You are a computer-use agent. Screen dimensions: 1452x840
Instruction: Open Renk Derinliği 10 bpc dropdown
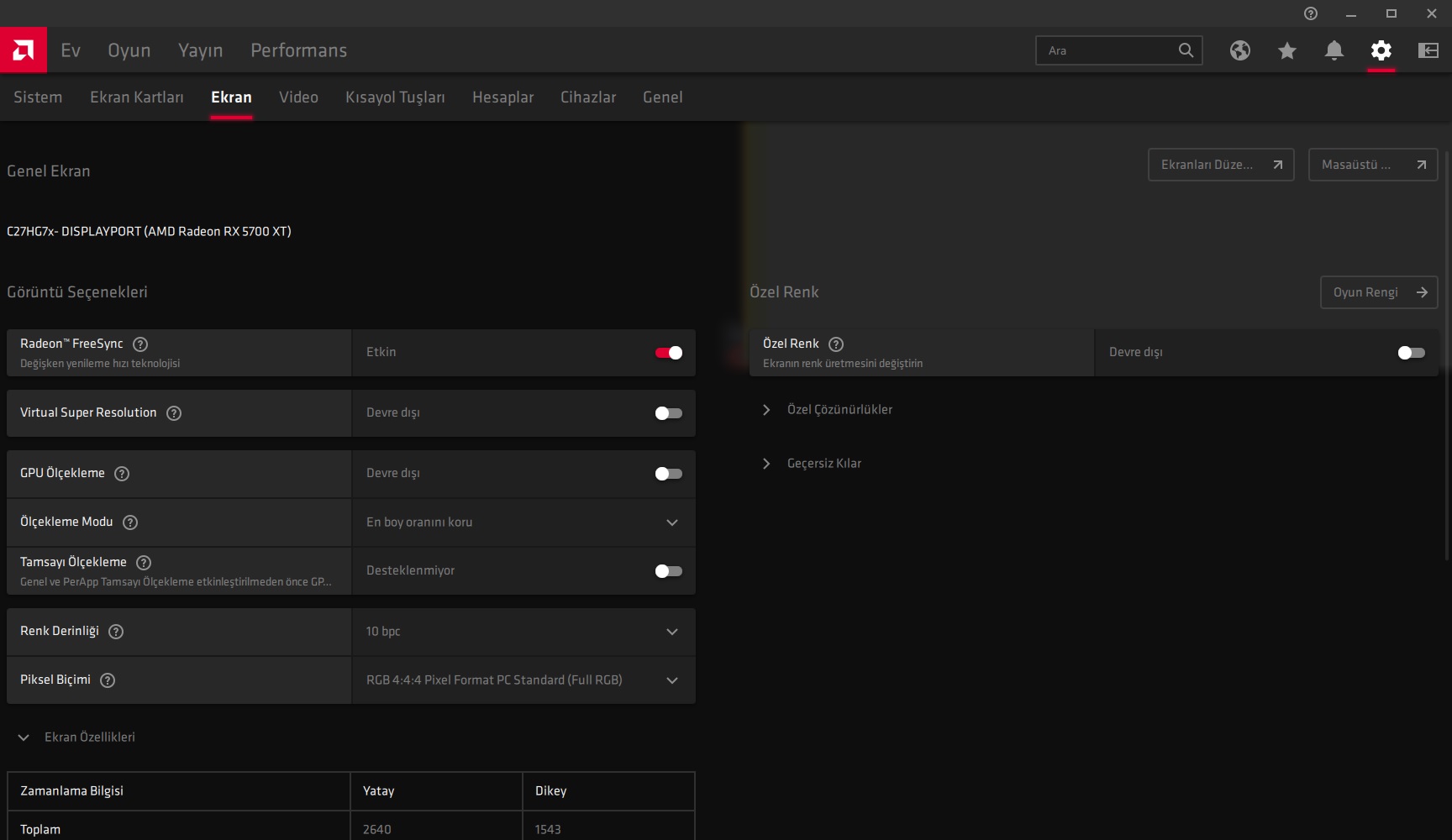tap(523, 632)
